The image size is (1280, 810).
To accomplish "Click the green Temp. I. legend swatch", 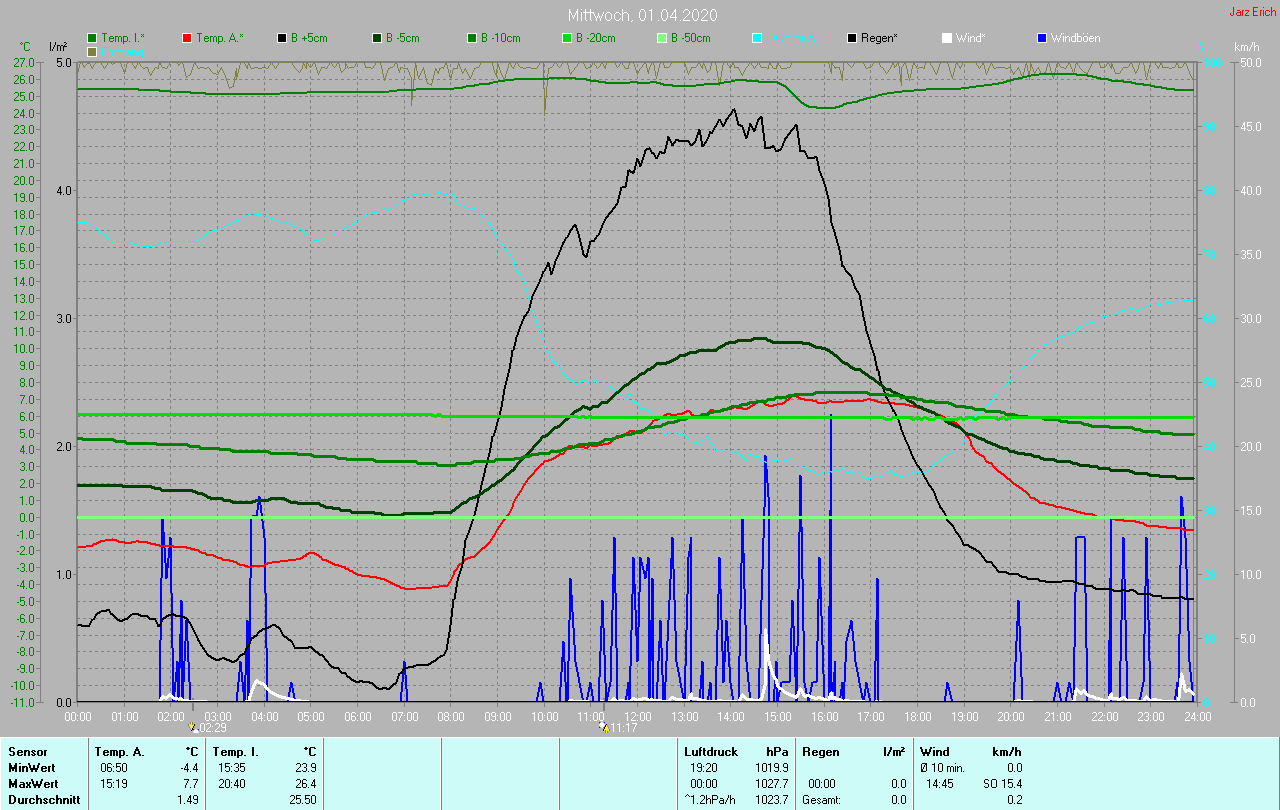I will click(x=93, y=38).
